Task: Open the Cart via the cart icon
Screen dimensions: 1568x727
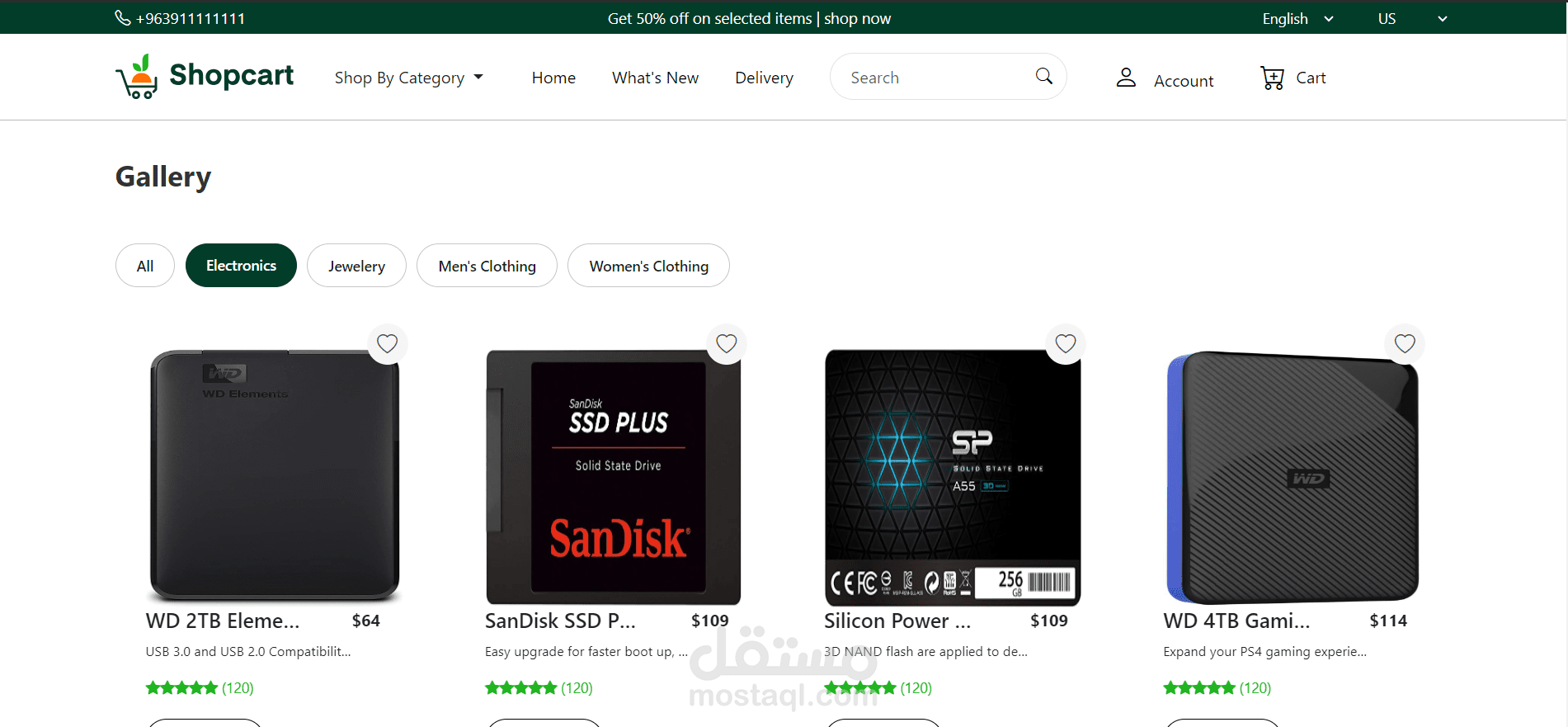Action: 1273,78
